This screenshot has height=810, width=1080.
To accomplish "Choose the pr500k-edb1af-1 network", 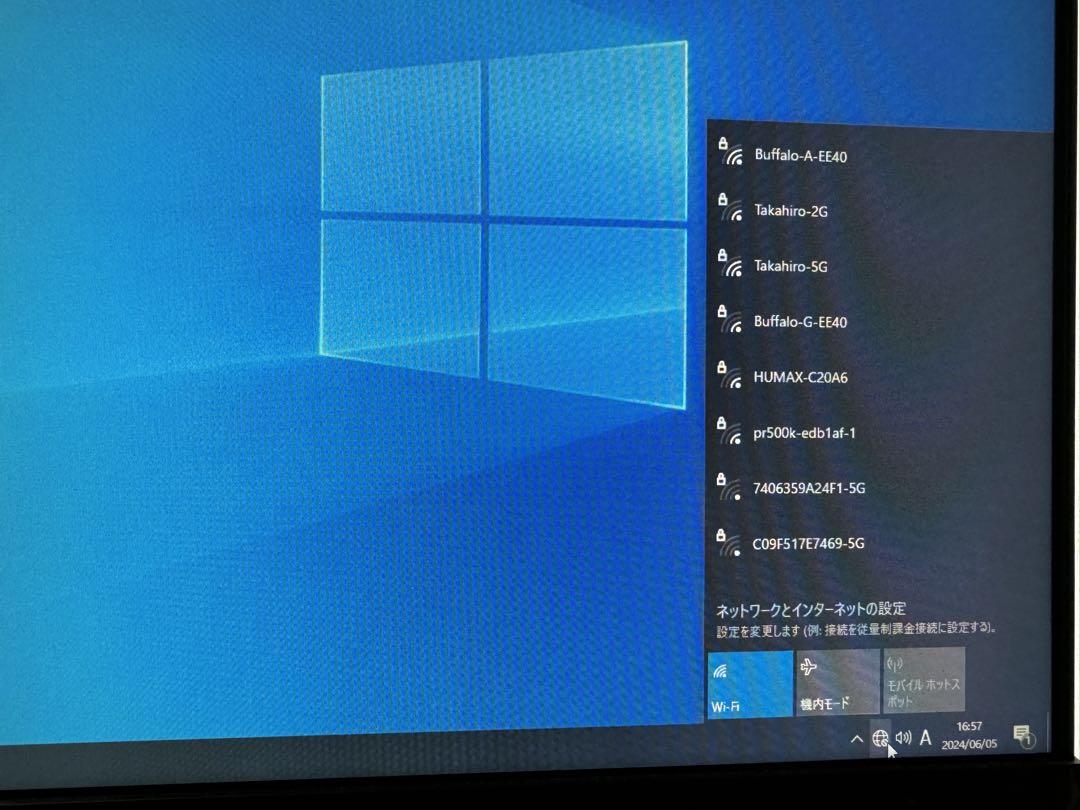I will click(879, 433).
